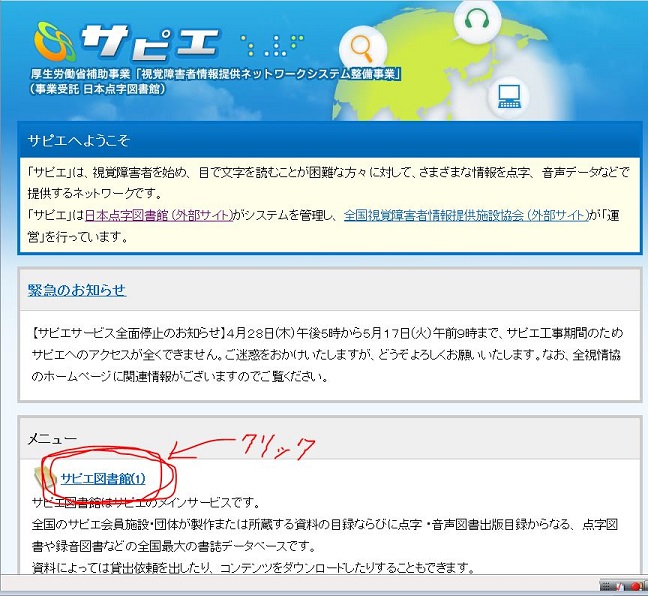Click the orange magnifying glass search icon

(x=362, y=49)
